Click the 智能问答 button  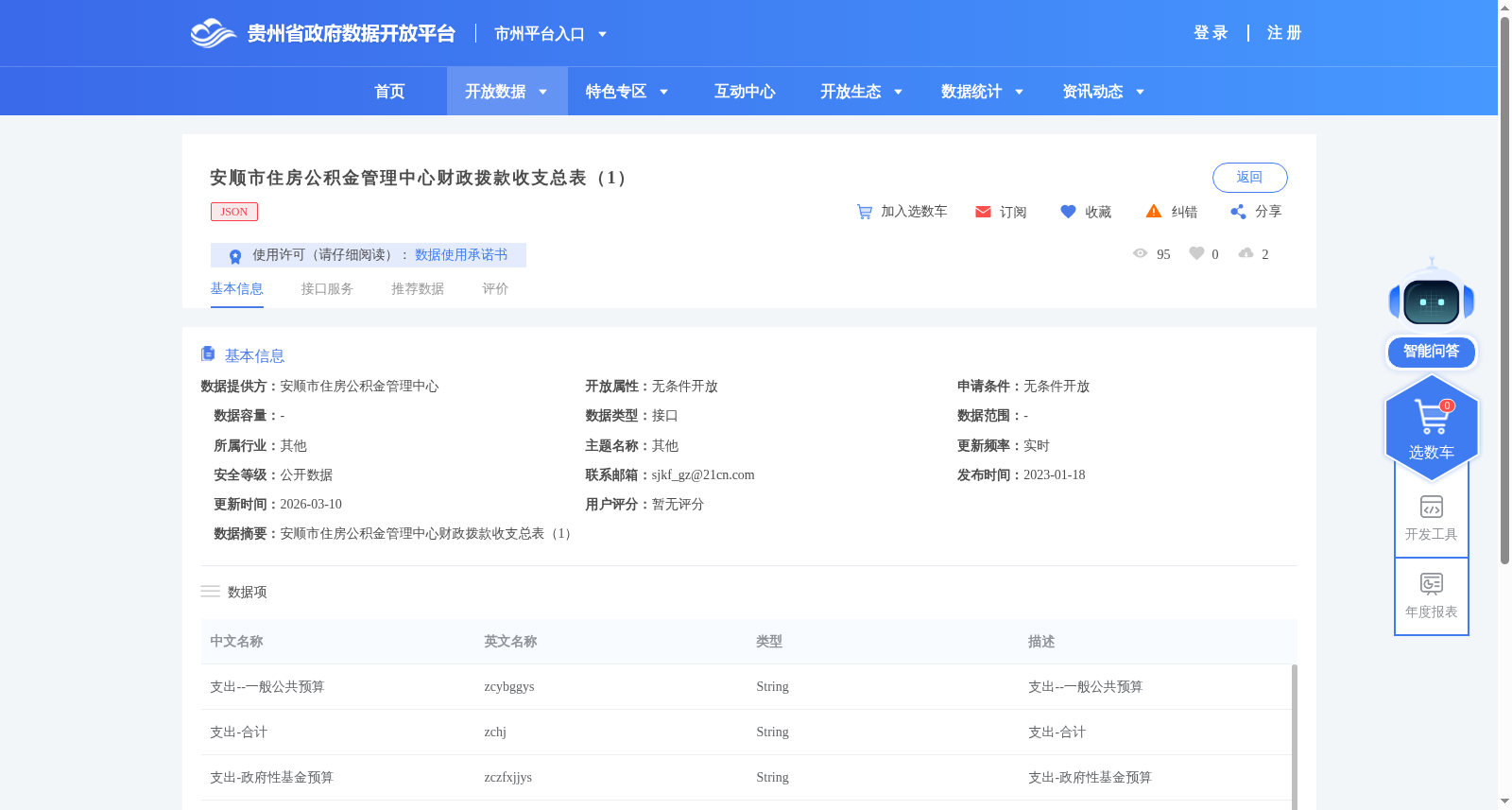point(1432,352)
